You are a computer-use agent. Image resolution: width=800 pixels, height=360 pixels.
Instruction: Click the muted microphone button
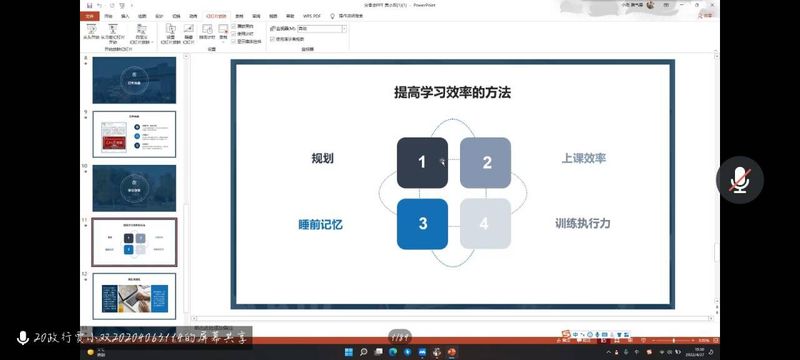pos(739,179)
